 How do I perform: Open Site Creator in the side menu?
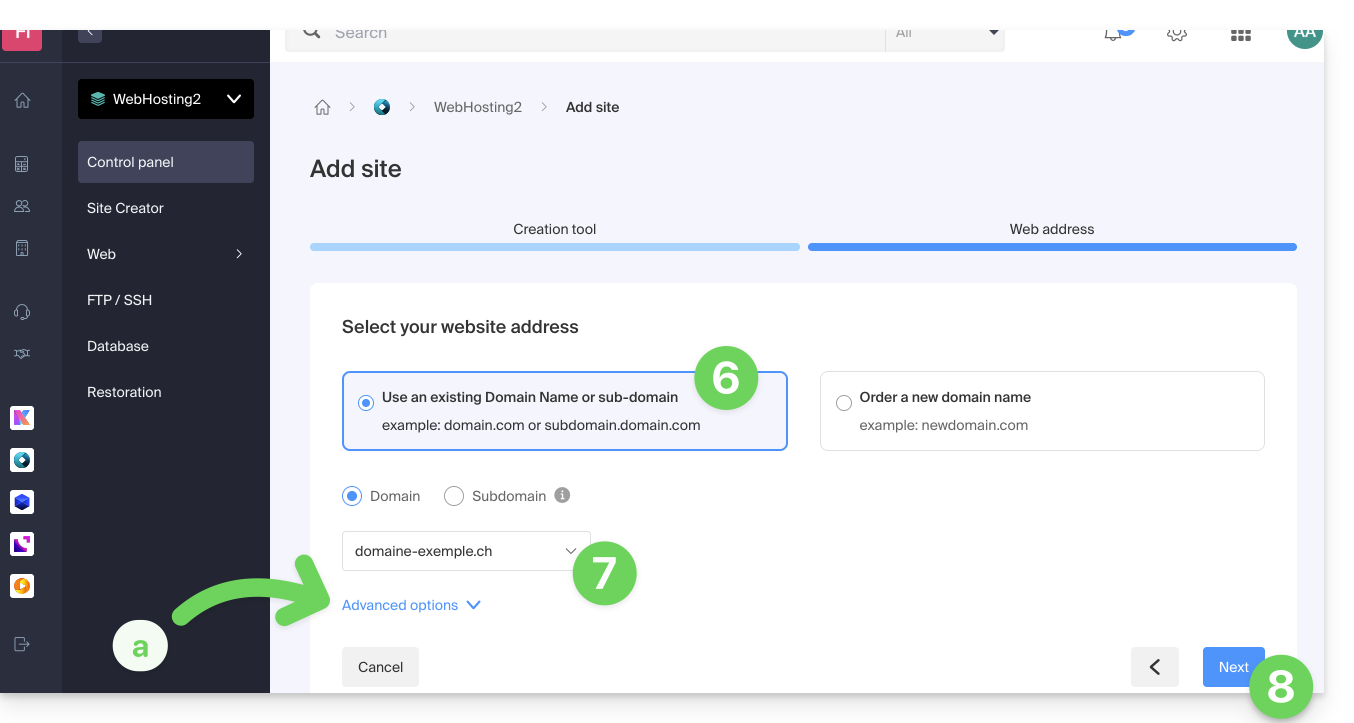125,208
